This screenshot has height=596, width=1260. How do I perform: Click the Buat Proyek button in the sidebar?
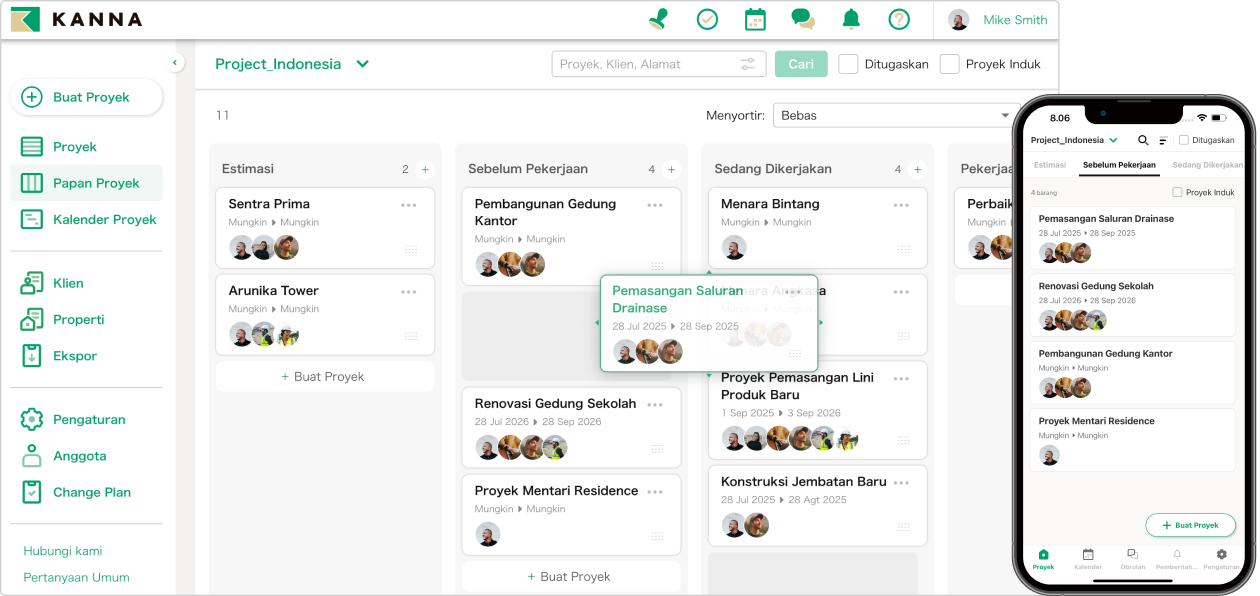click(x=86, y=96)
